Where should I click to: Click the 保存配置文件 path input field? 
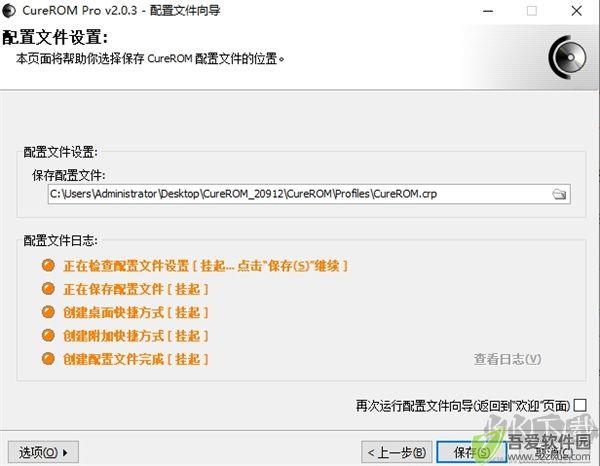(309, 194)
